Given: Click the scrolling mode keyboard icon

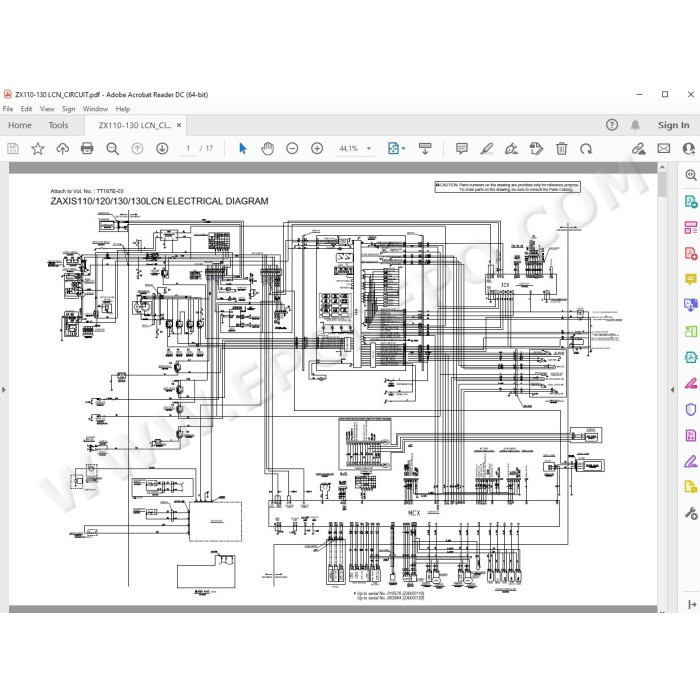Looking at the screenshot, I should pyautogui.click(x=425, y=148).
